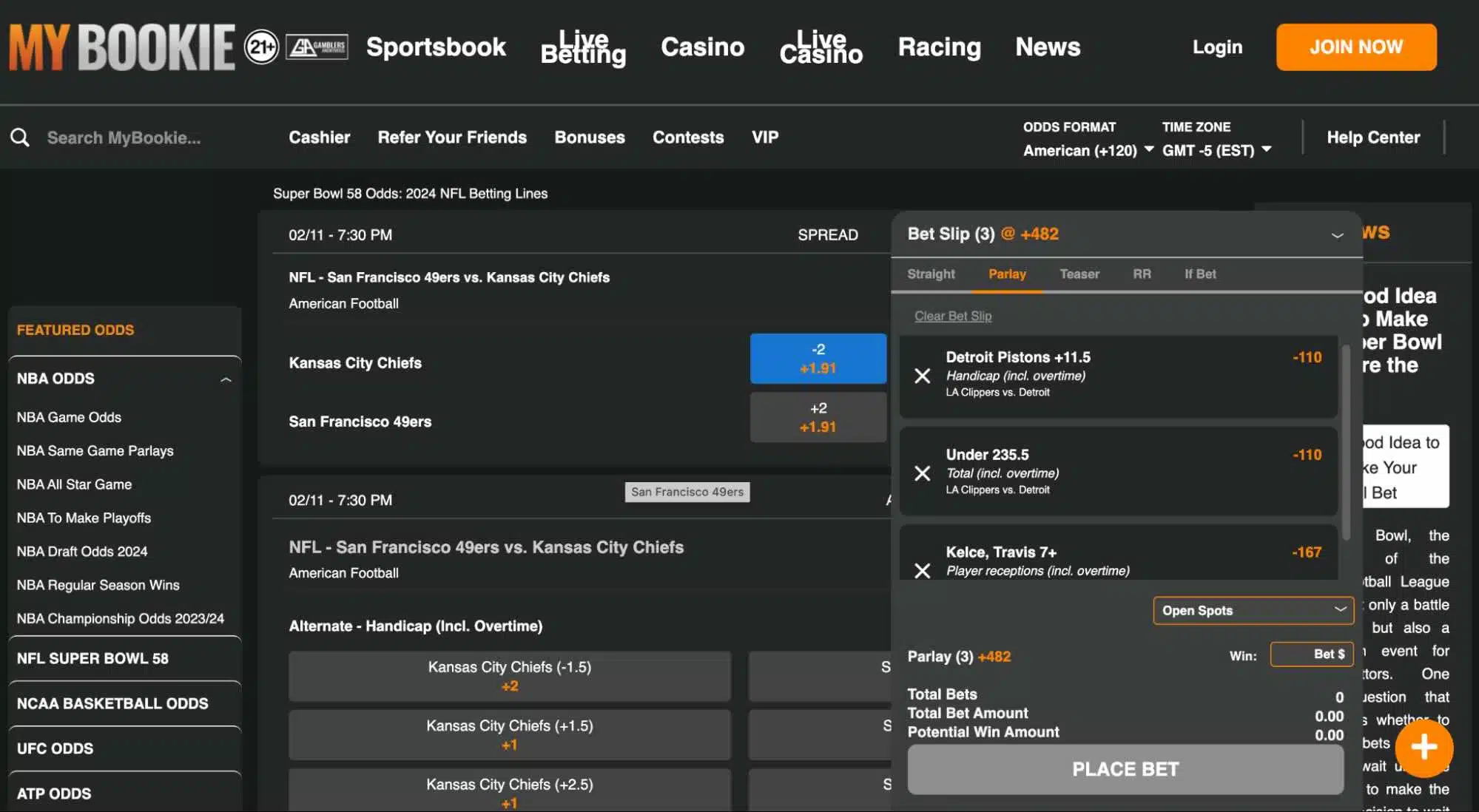This screenshot has height=812, width=1479.
Task: Click the search magnifier icon
Action: pos(20,138)
